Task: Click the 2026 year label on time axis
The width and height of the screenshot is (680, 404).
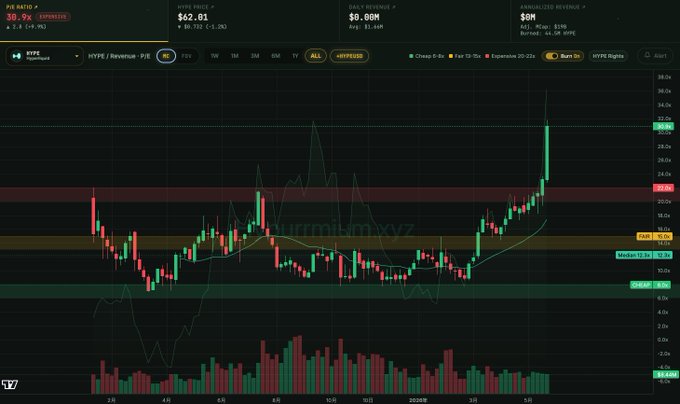Action: pos(418,400)
